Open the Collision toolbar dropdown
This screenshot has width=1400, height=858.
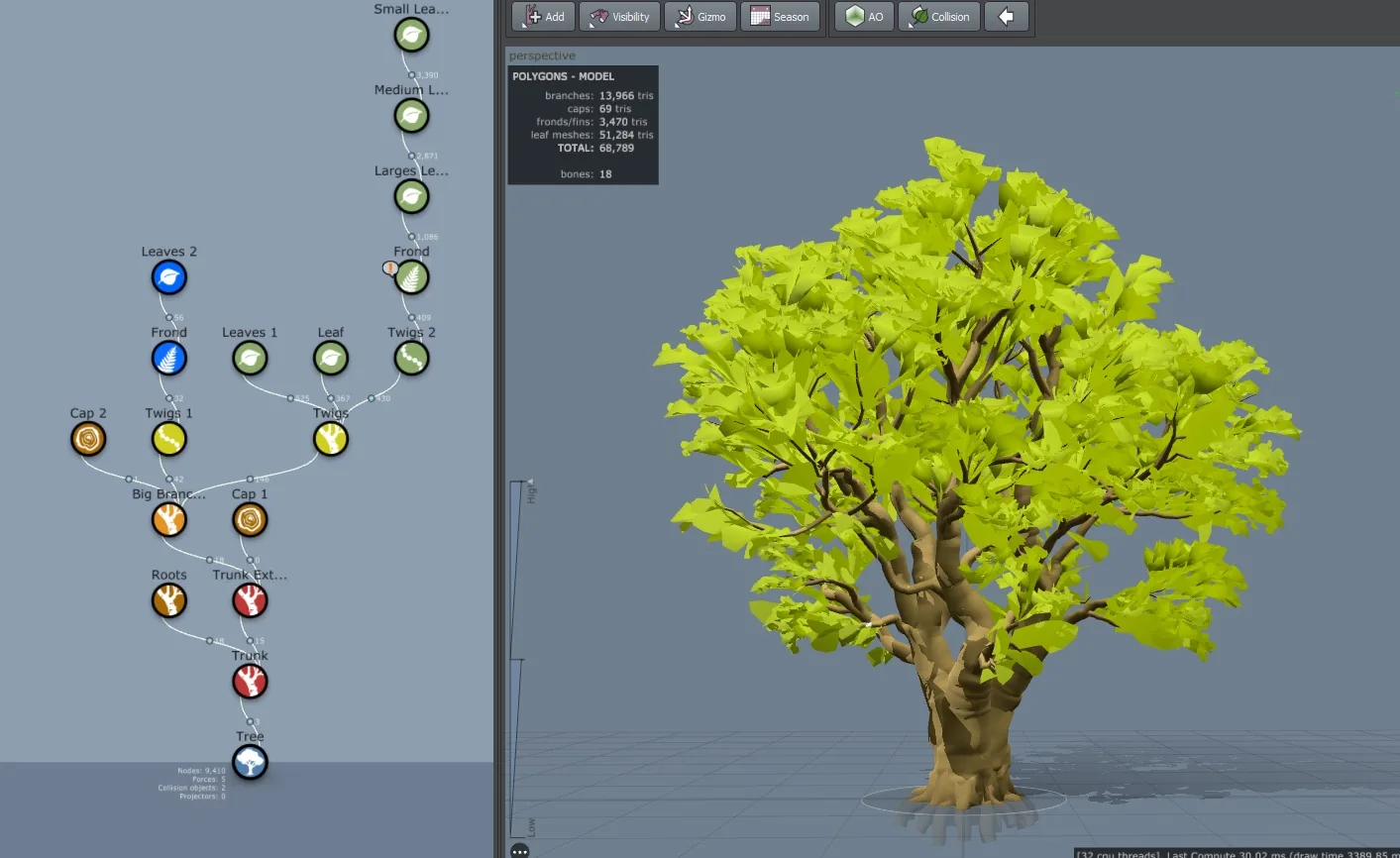pos(939,17)
